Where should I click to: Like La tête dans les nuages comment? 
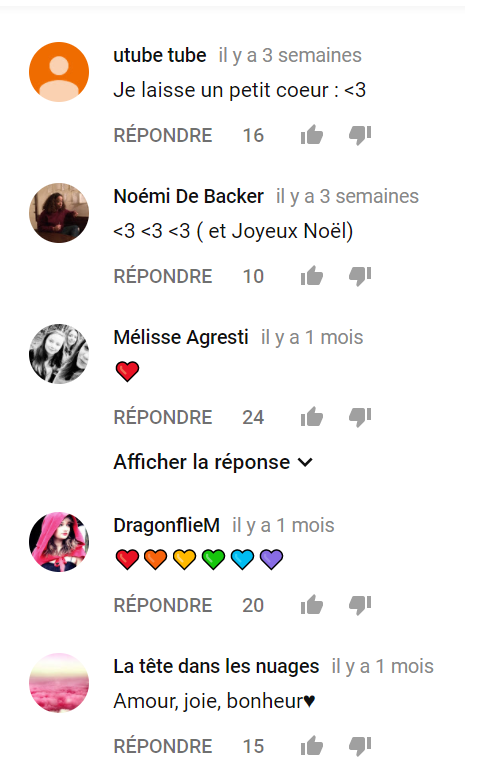point(312,746)
